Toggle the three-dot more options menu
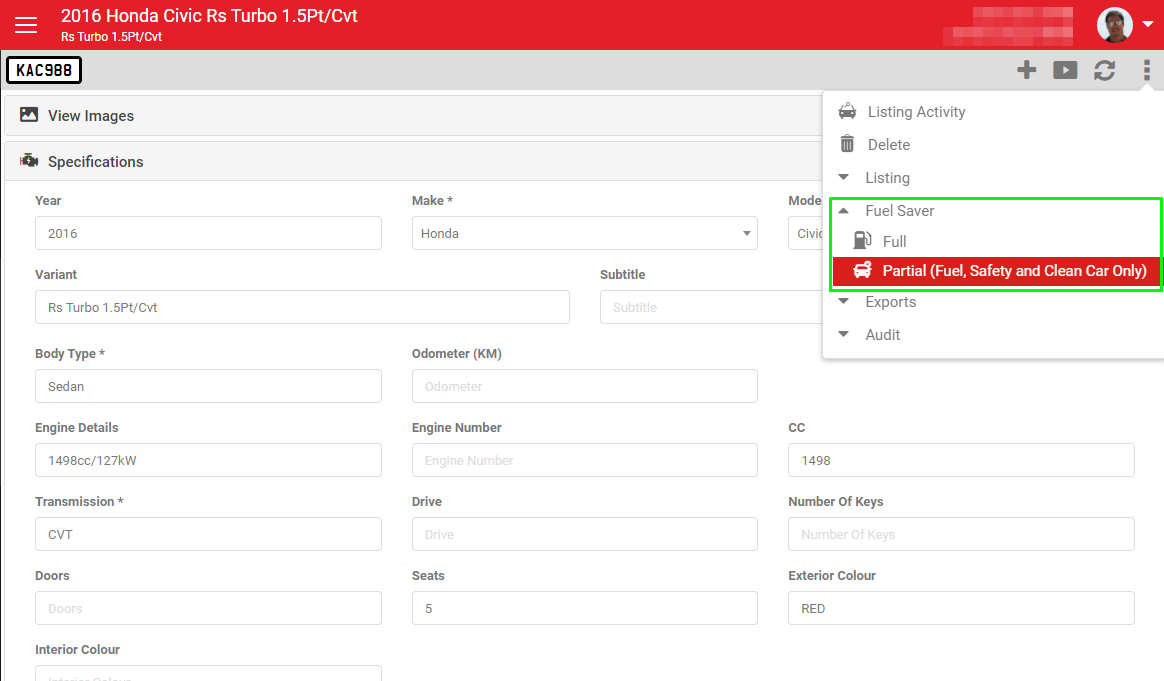Viewport: 1164px width, 681px height. coord(1147,70)
